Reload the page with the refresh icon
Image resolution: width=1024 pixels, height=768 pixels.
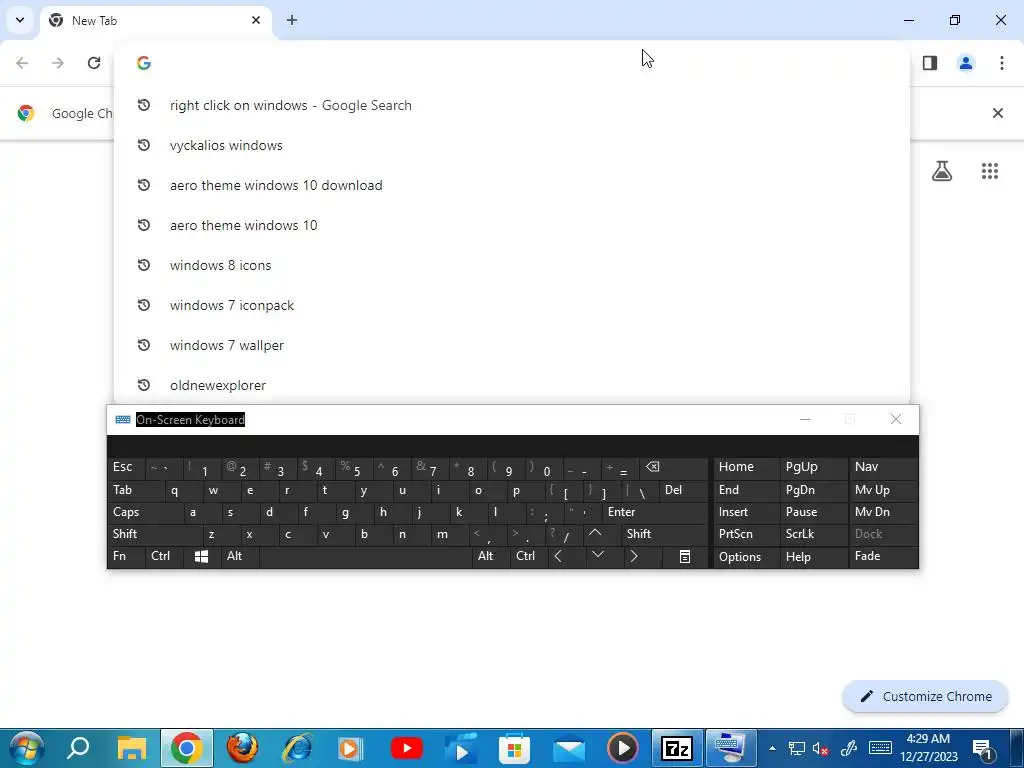94,63
